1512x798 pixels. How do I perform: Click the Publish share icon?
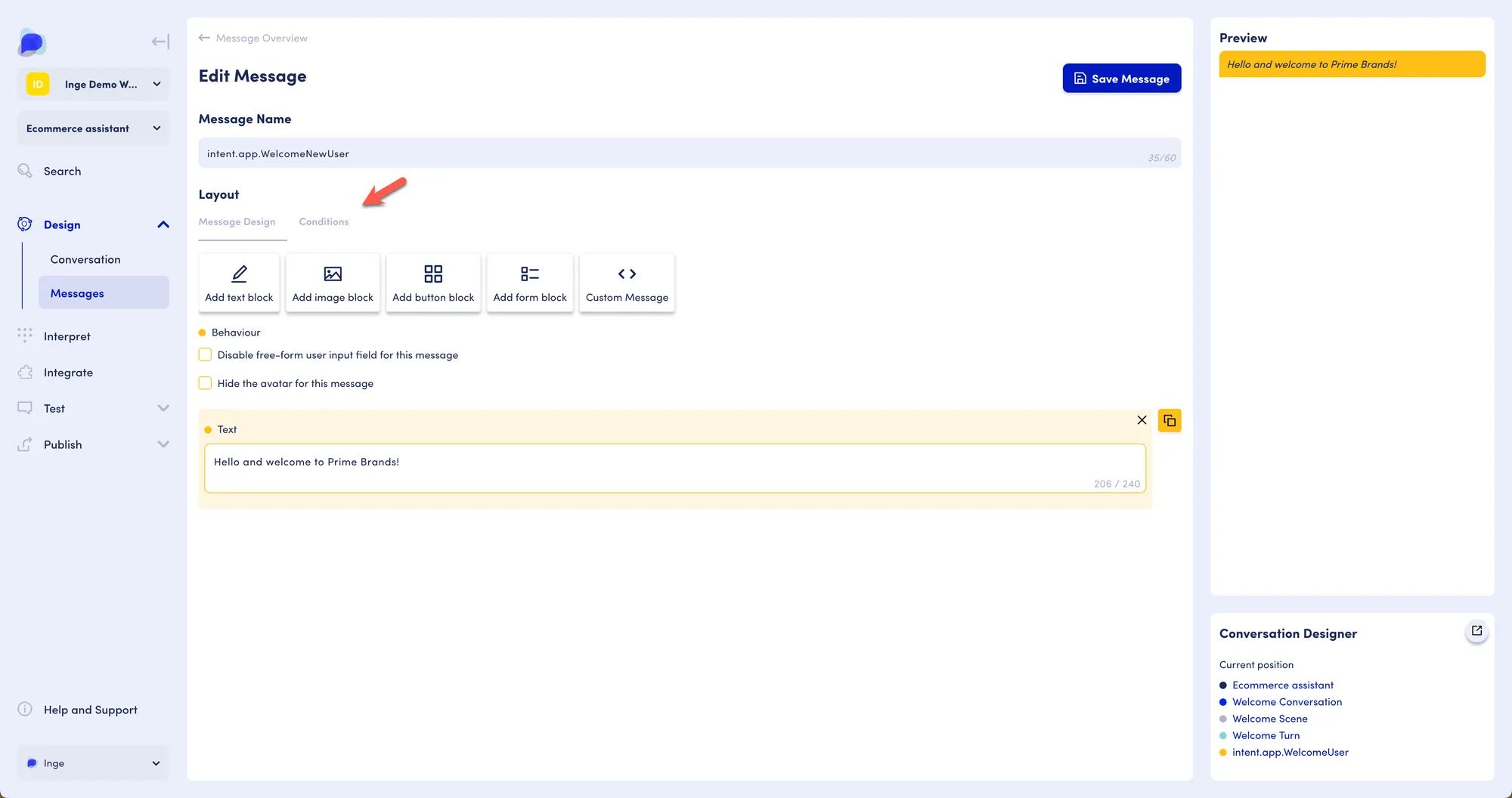(25, 444)
